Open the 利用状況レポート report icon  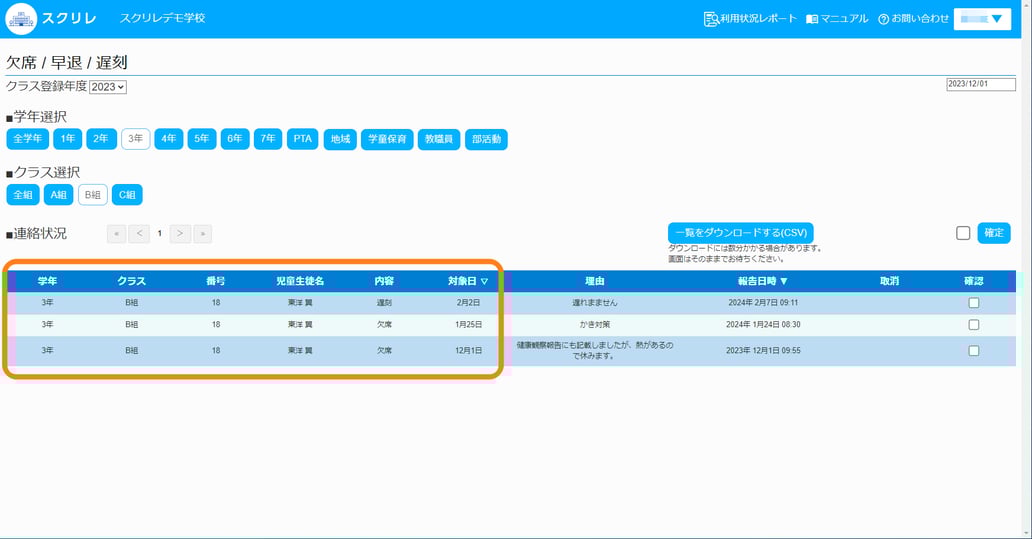point(711,19)
